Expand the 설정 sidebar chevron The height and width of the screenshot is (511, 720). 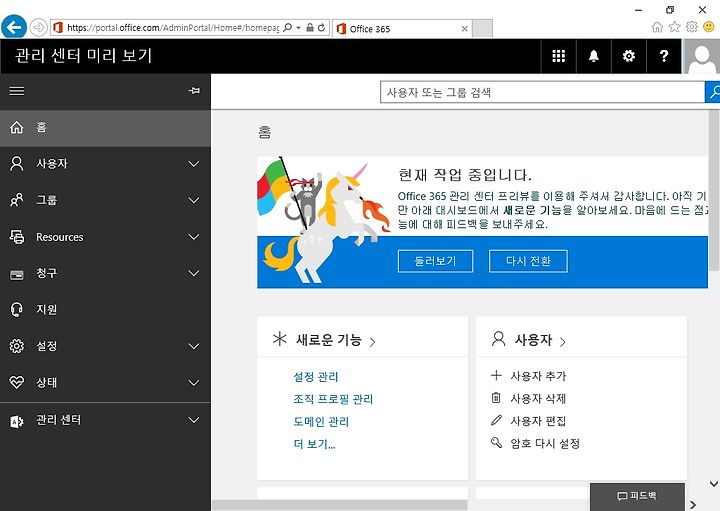click(194, 346)
